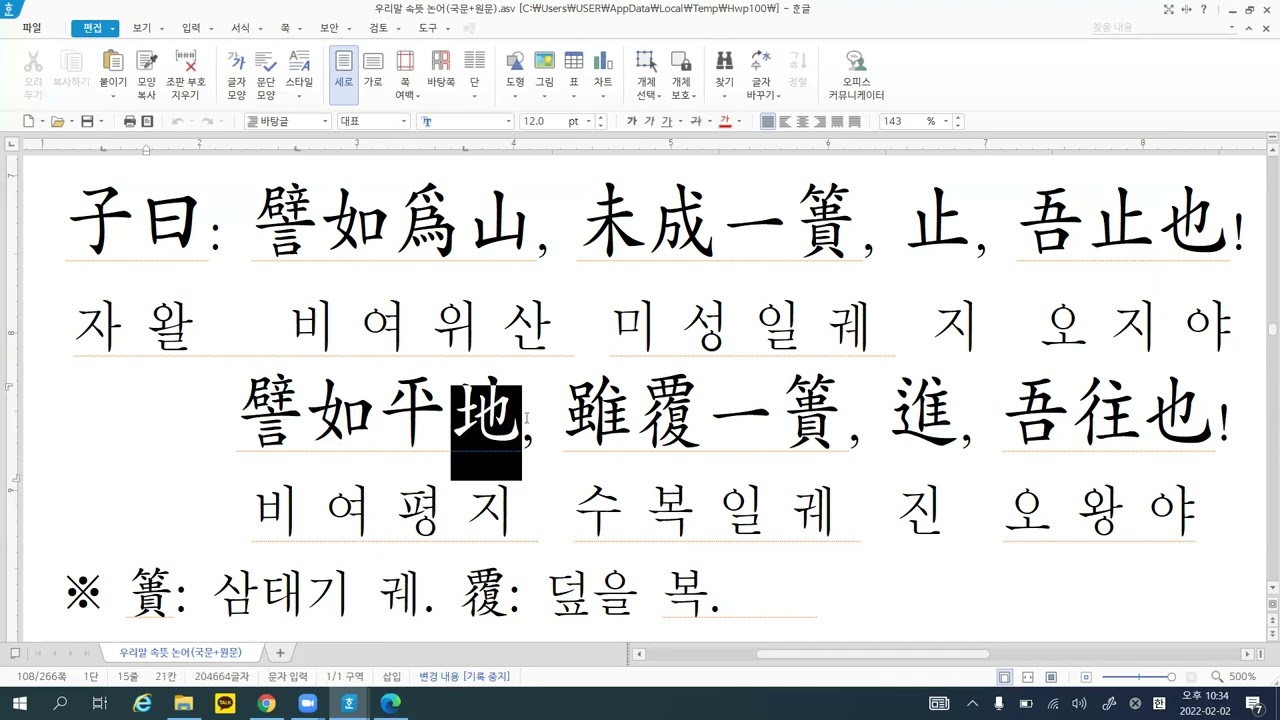This screenshot has height=720, width=1280.
Task: Click the 글자 바꾸기 character change icon
Action: (x=761, y=75)
